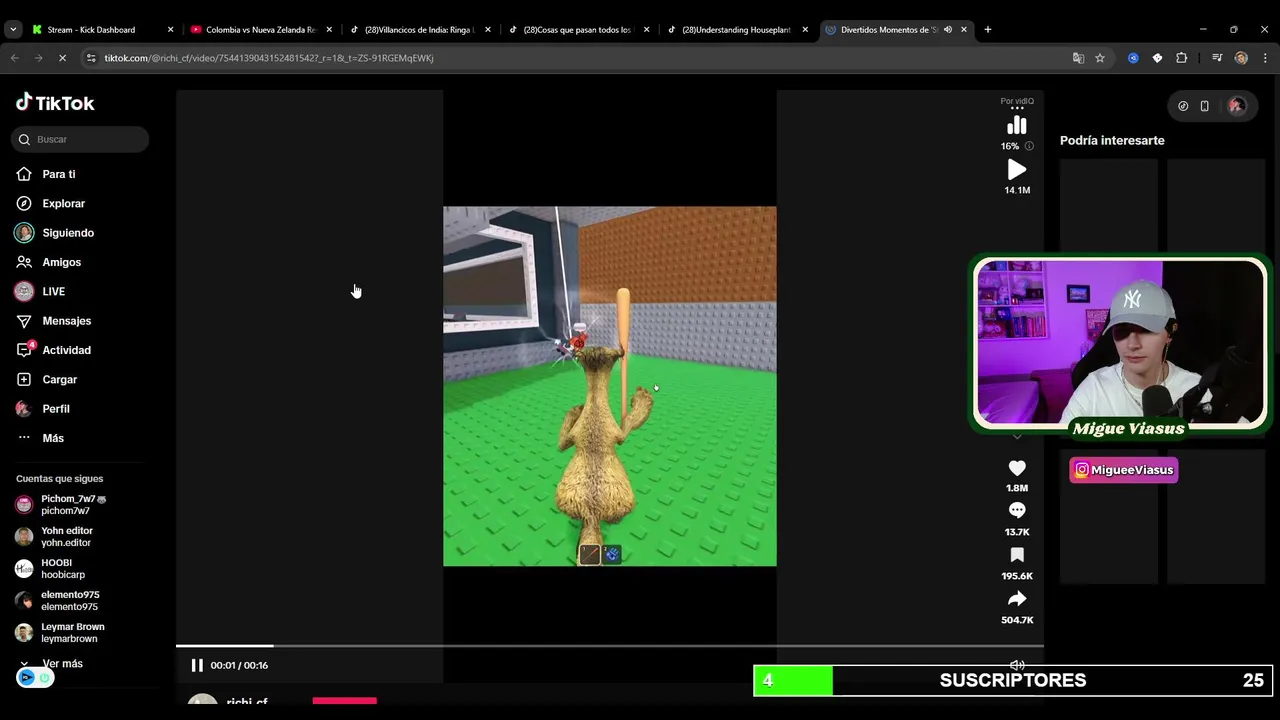Open the followed account Leymar Brown
The image size is (1280, 720).
[60, 633]
